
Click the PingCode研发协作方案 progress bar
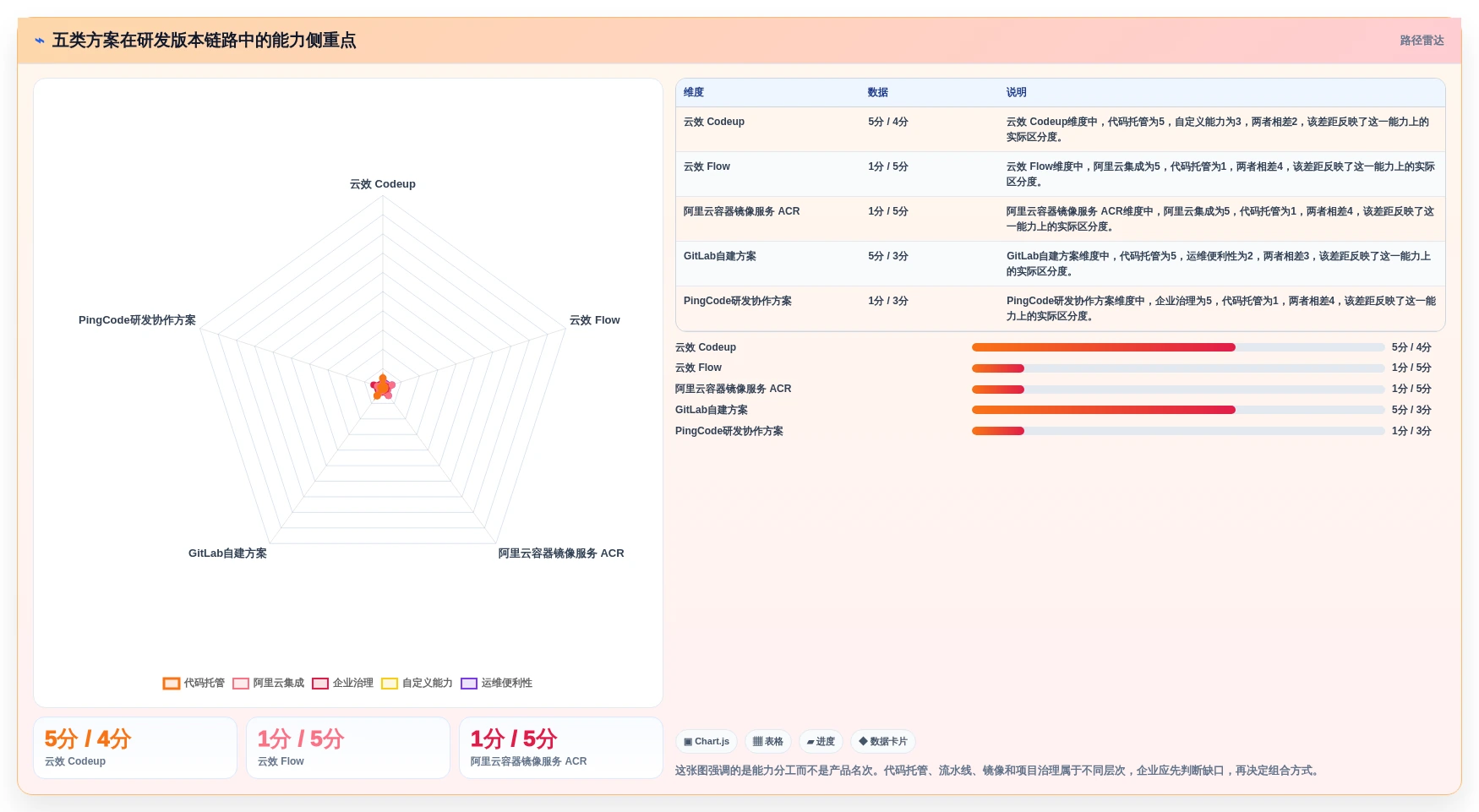pos(1178,431)
